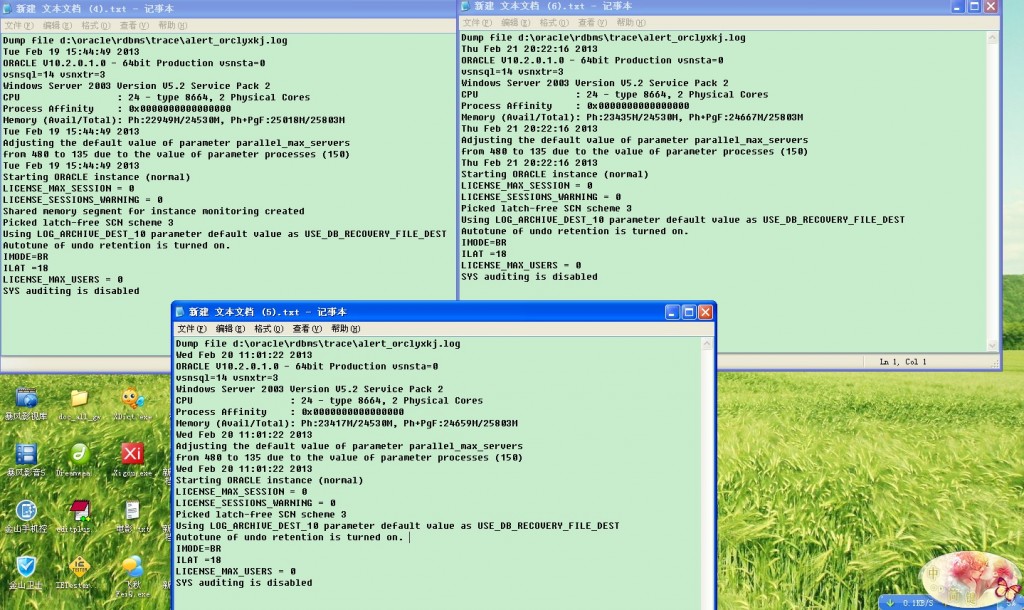Click the resize grip of document (6) window

click(x=995, y=363)
